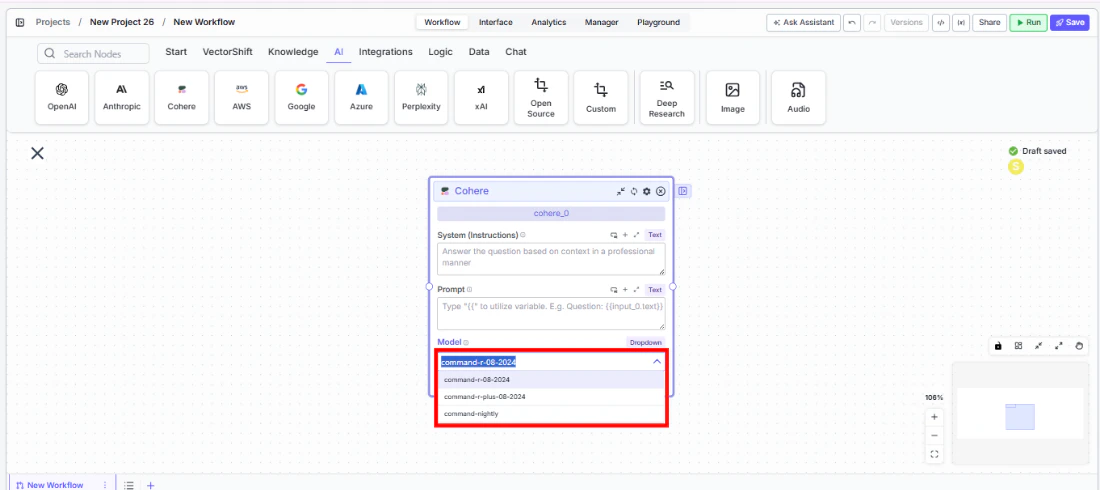This screenshot has width=1100, height=490.
Task: Click Ask Assistant button
Action: pos(803,22)
